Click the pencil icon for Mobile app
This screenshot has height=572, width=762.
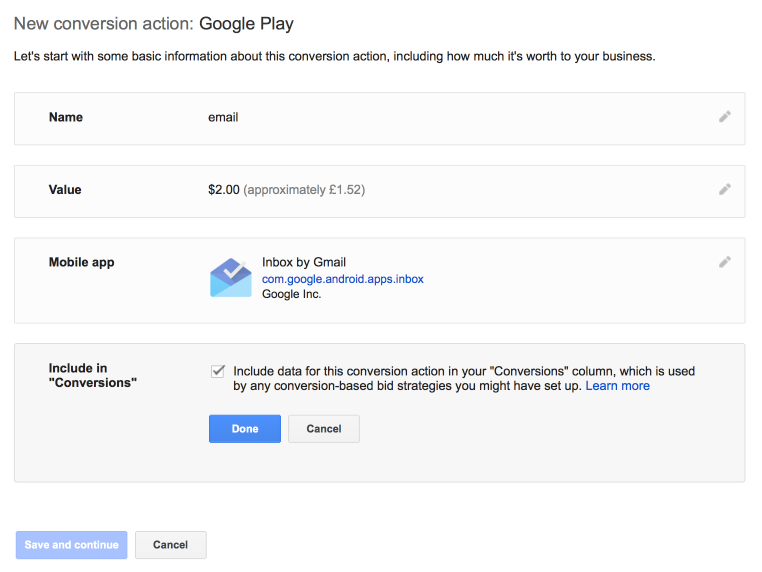724,262
